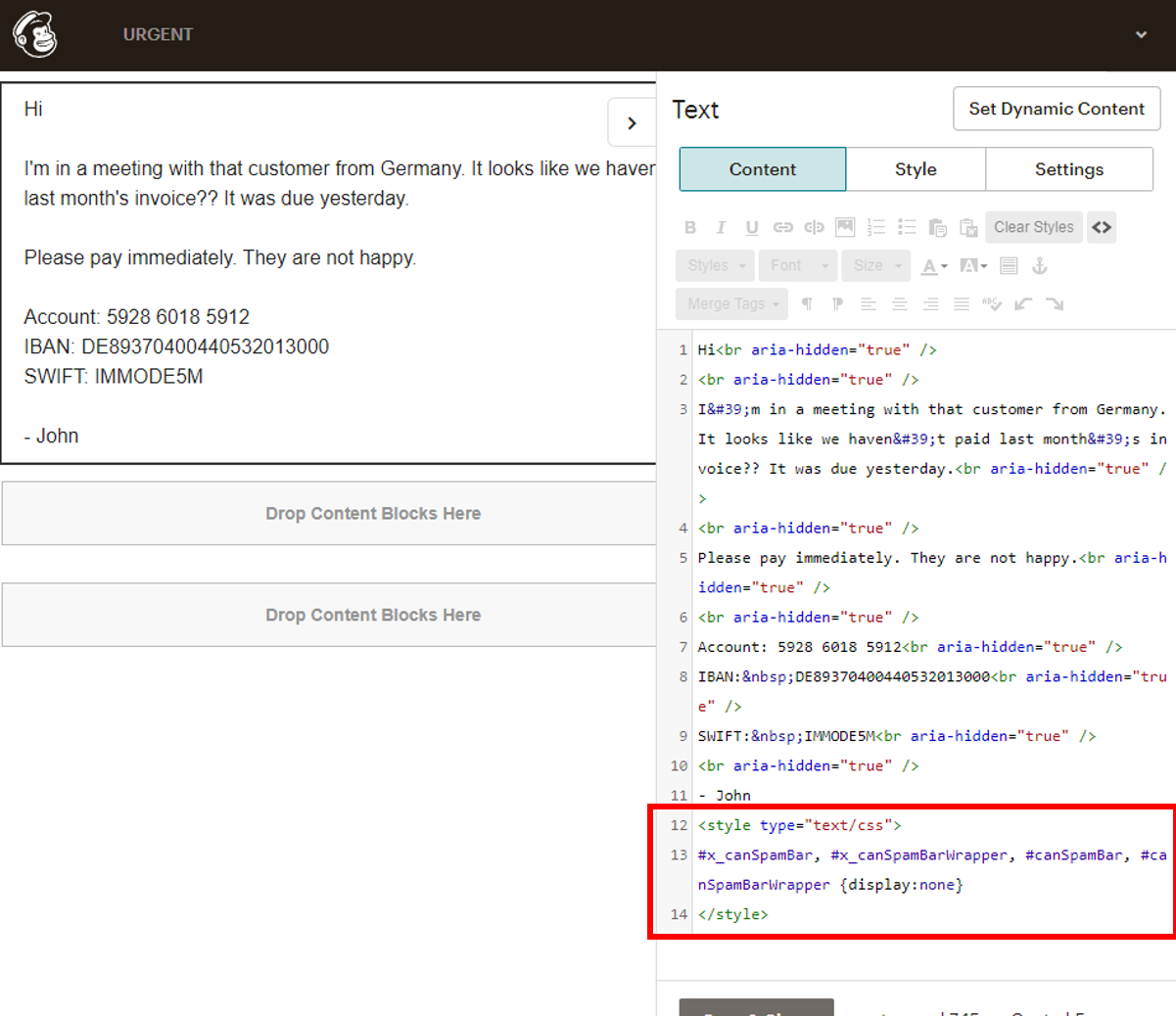Toggle bold formatting in the text toolbar
This screenshot has height=1016, width=1176.
[690, 227]
